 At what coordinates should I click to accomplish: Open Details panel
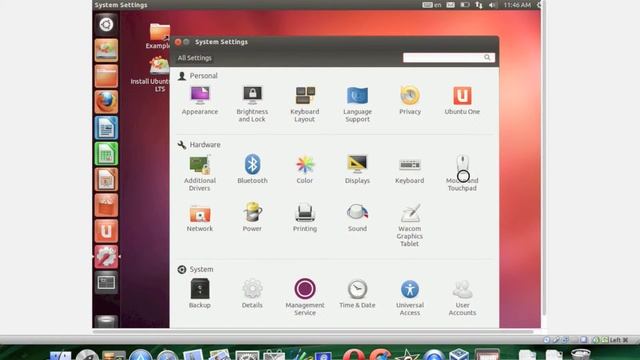point(252,293)
